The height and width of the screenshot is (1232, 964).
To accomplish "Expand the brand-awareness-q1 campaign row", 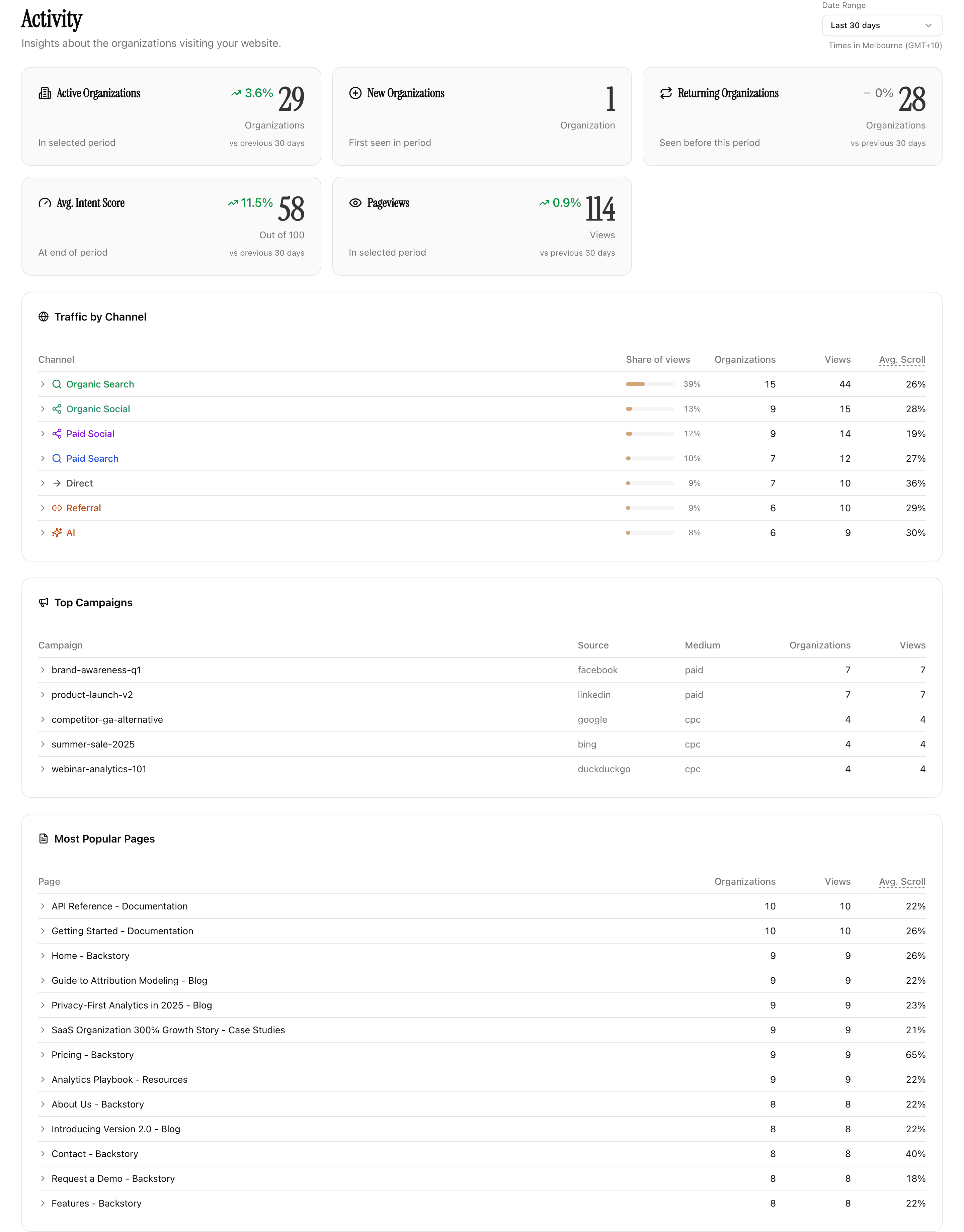I will [x=42, y=670].
